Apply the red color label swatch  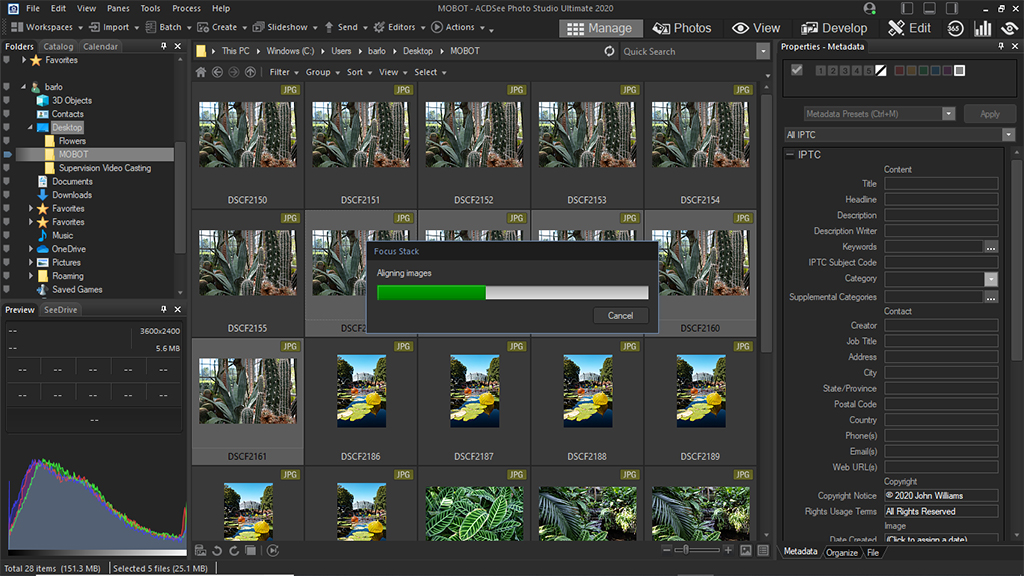pyautogui.click(x=900, y=70)
